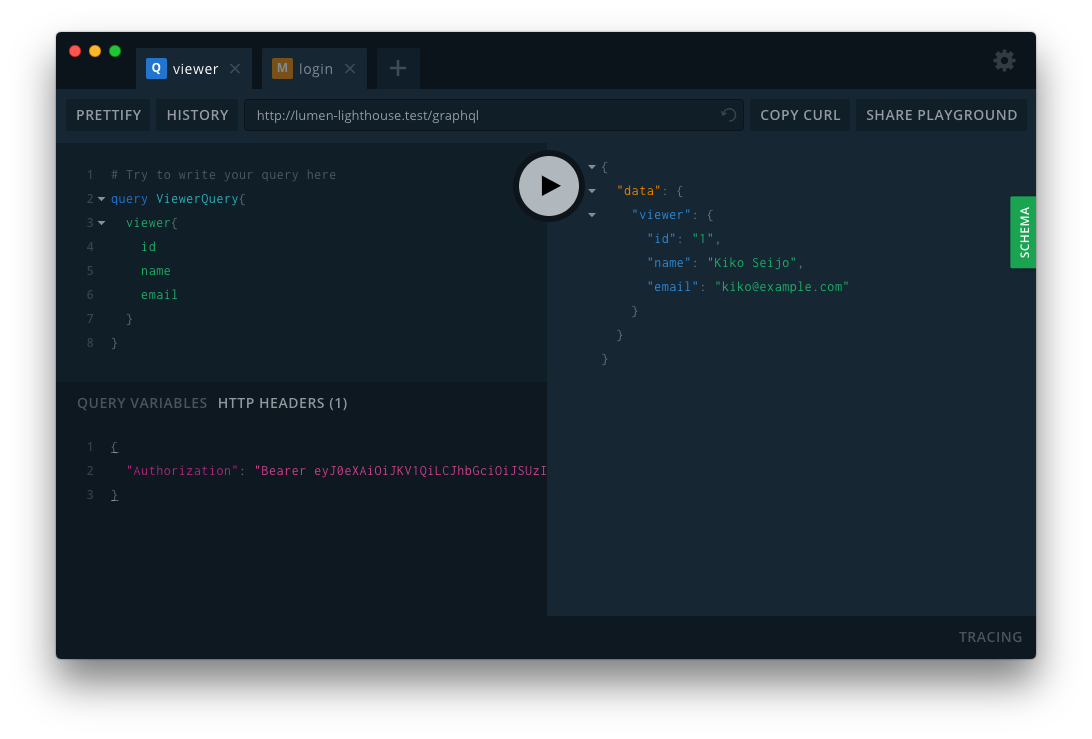
Task: Open the History panel
Action: [x=198, y=115]
